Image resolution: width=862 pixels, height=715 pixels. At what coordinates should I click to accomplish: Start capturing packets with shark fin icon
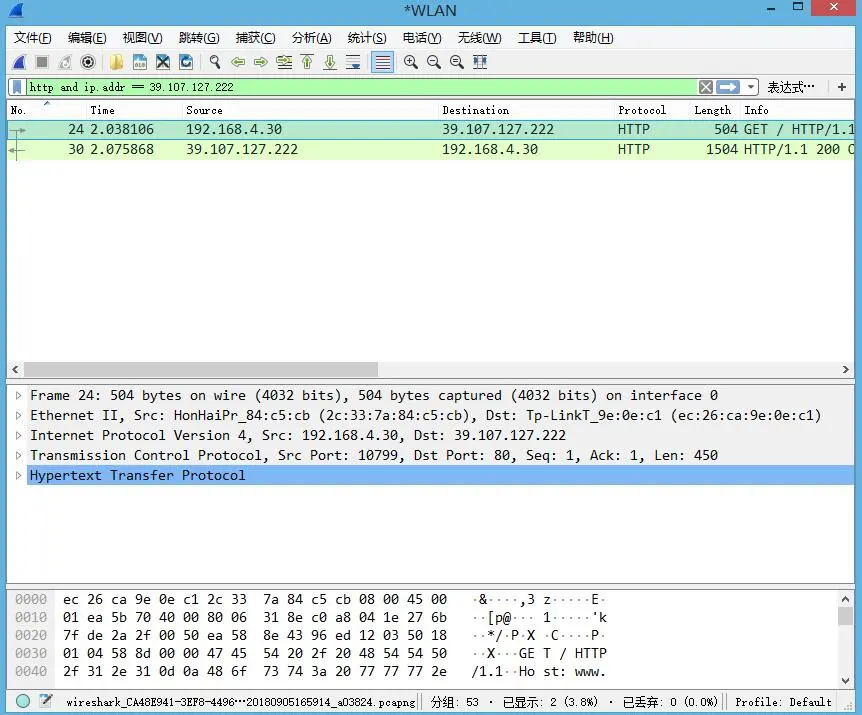[19, 62]
